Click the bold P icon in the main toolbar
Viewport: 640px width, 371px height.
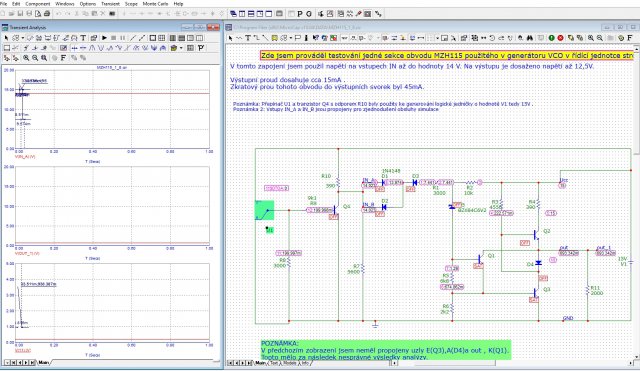pos(300,13)
